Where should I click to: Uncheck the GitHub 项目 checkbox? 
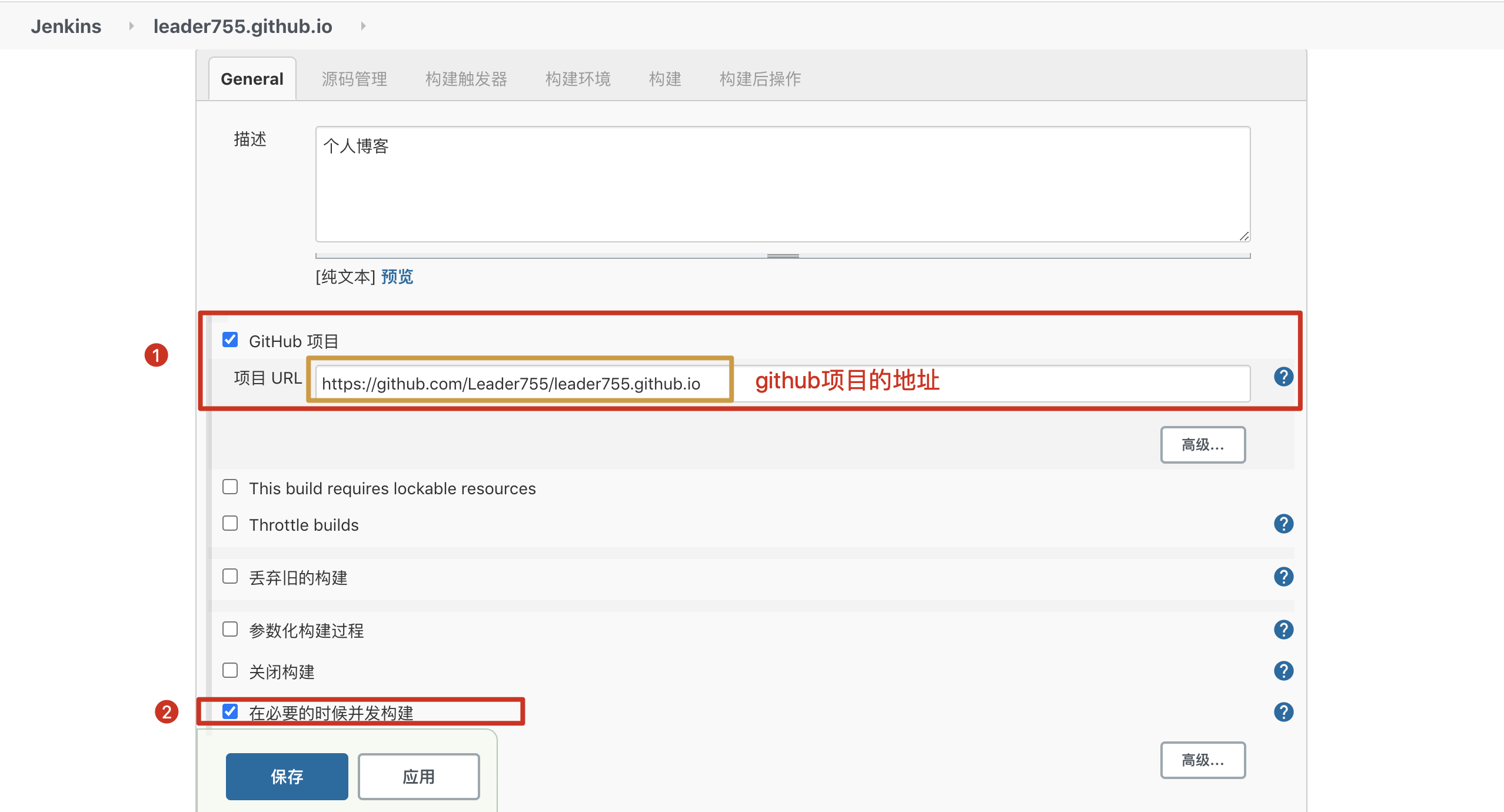click(x=230, y=340)
